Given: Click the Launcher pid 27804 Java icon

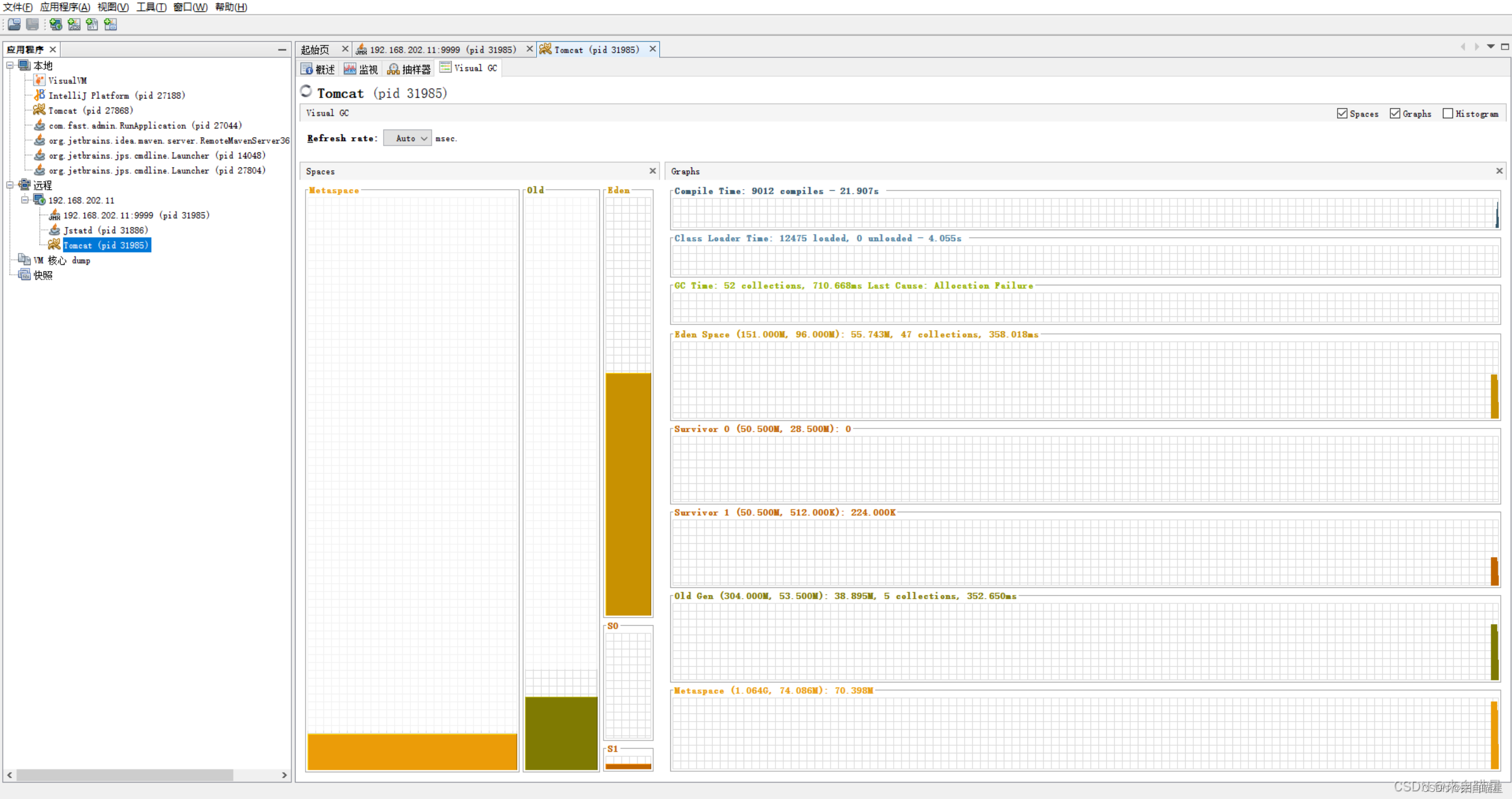Looking at the screenshot, I should [x=40, y=170].
